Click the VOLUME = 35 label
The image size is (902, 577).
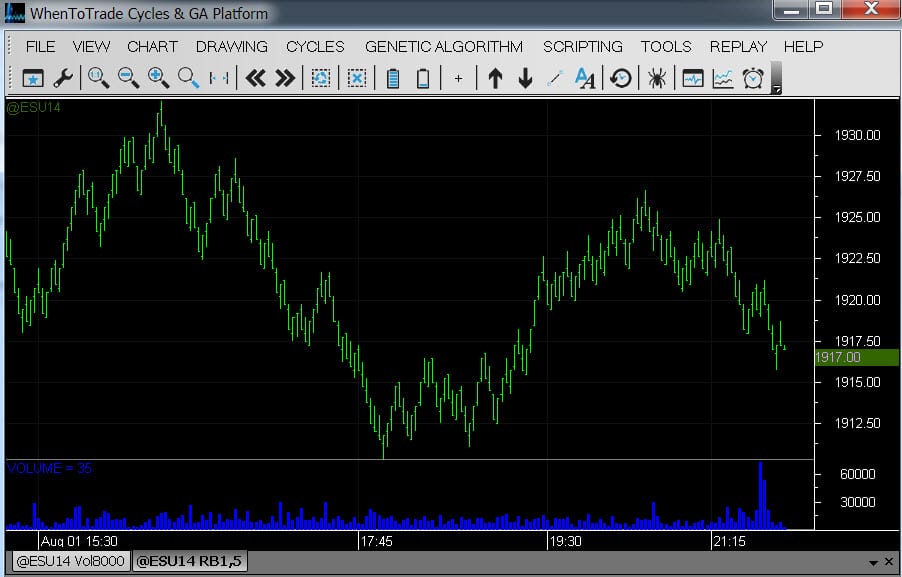48,466
